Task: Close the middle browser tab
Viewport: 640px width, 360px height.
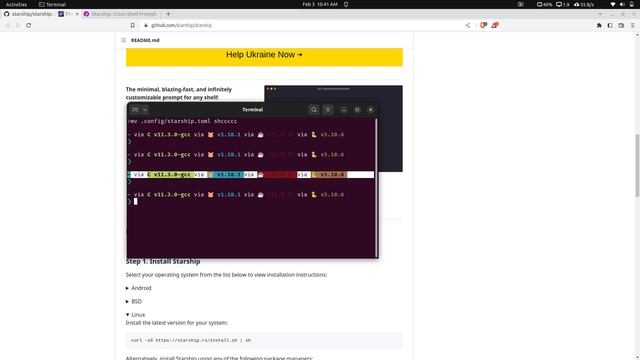Action: pyautogui.click(x=77, y=14)
